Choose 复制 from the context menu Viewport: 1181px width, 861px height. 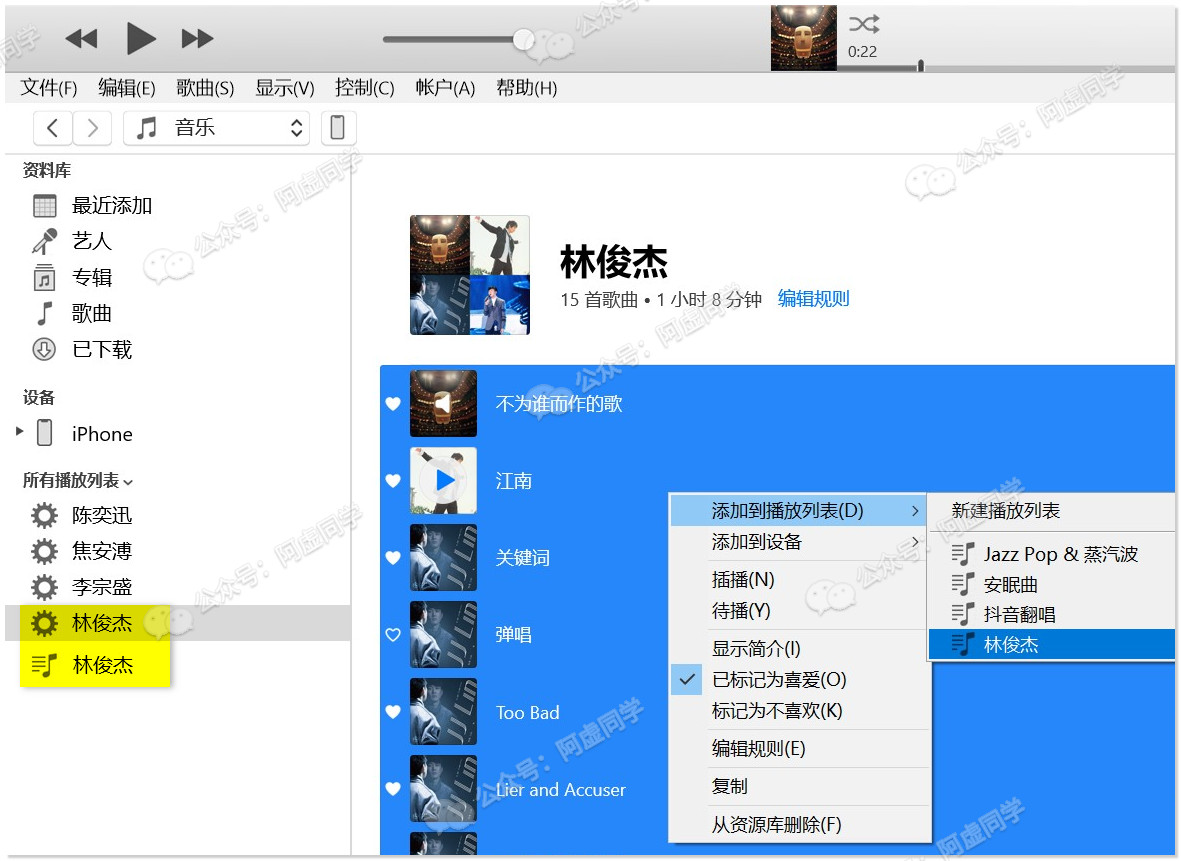pyautogui.click(x=800, y=786)
